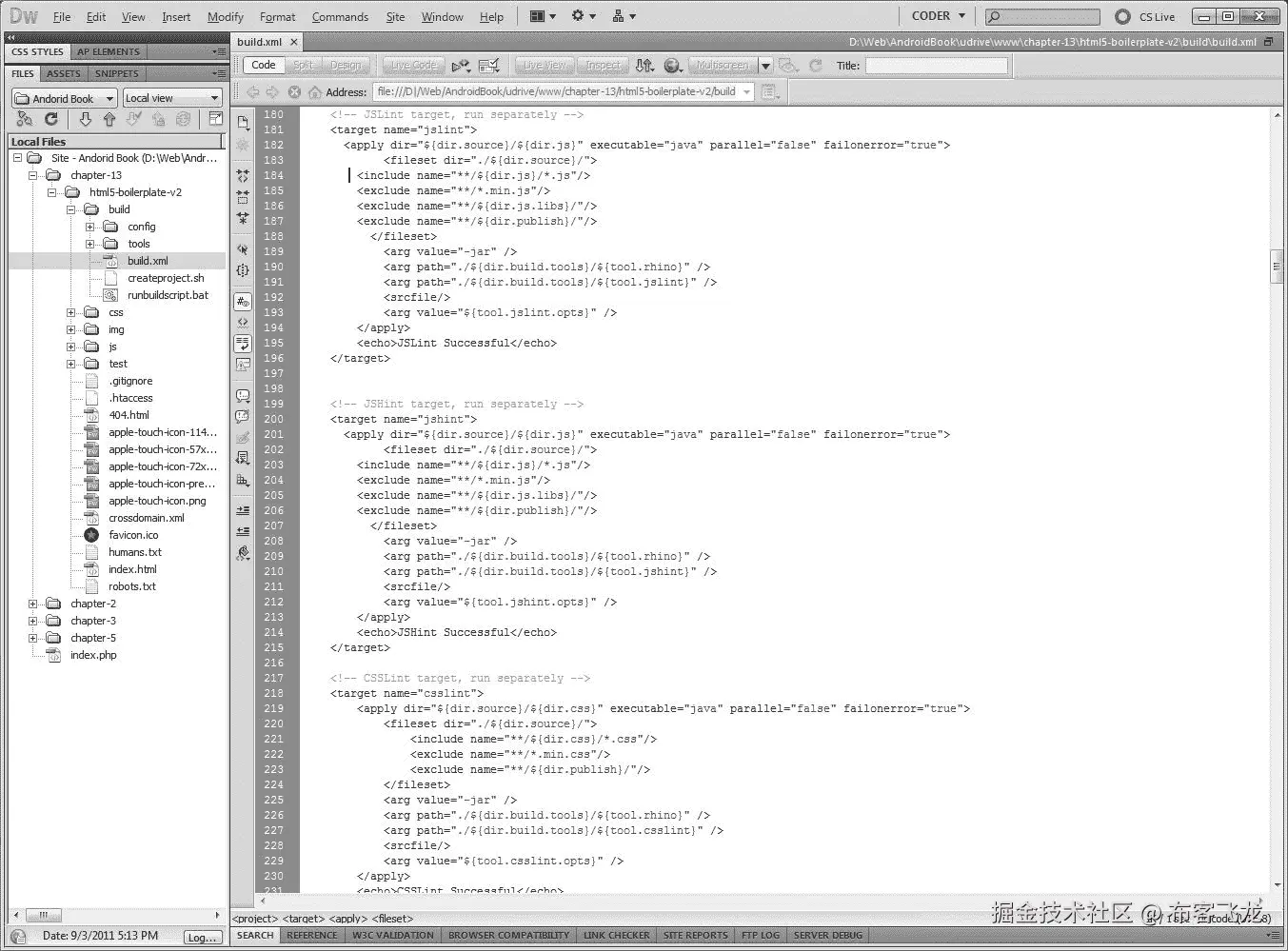Select the target tag in tag selector
1288x951 pixels.
[x=304, y=919]
